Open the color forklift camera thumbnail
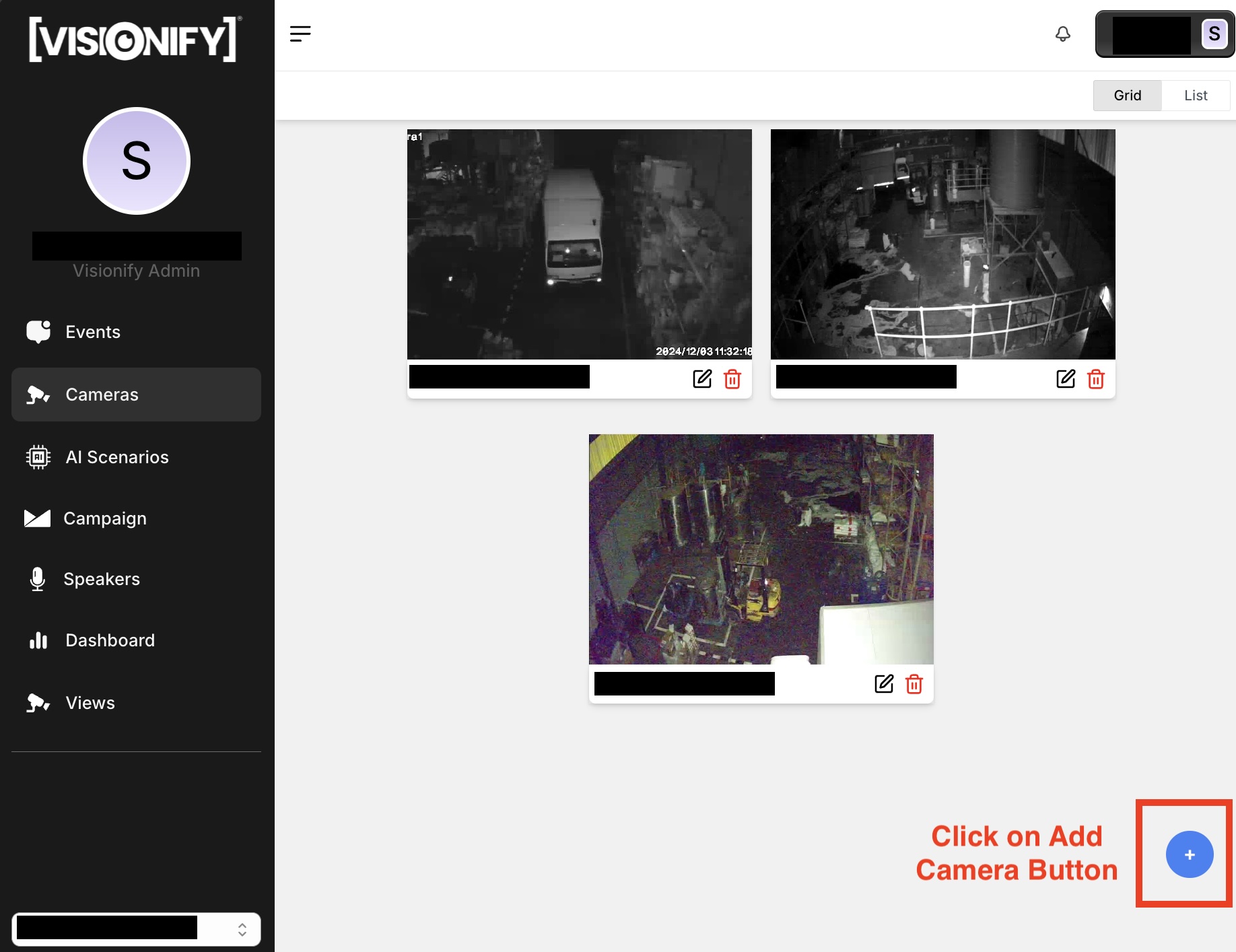 pyautogui.click(x=761, y=549)
